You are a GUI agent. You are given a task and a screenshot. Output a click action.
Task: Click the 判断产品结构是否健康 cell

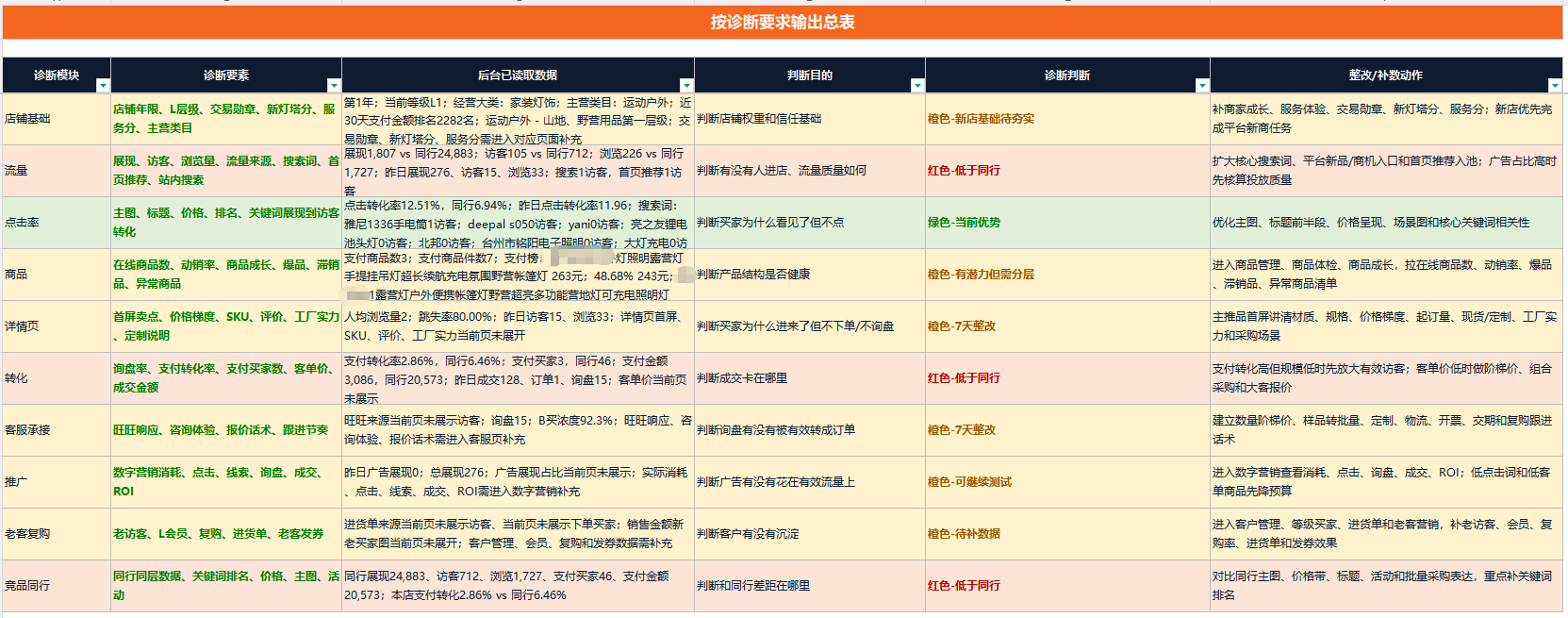coord(810,275)
